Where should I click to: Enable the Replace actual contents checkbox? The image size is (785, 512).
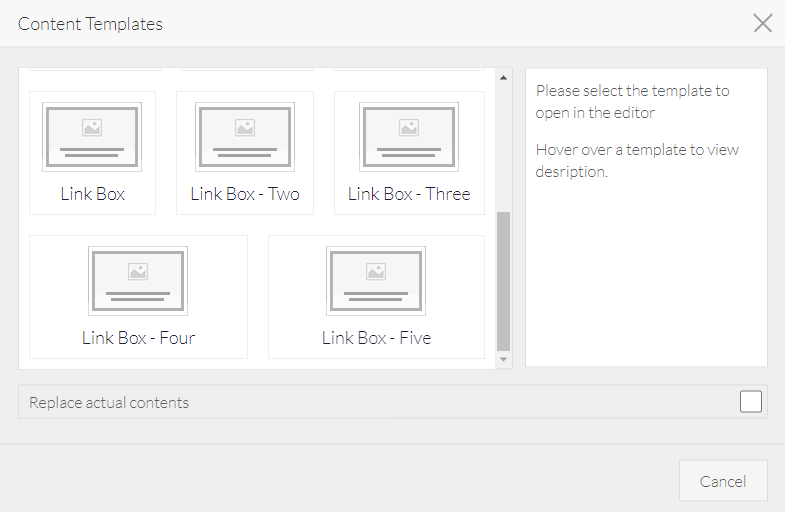750,401
